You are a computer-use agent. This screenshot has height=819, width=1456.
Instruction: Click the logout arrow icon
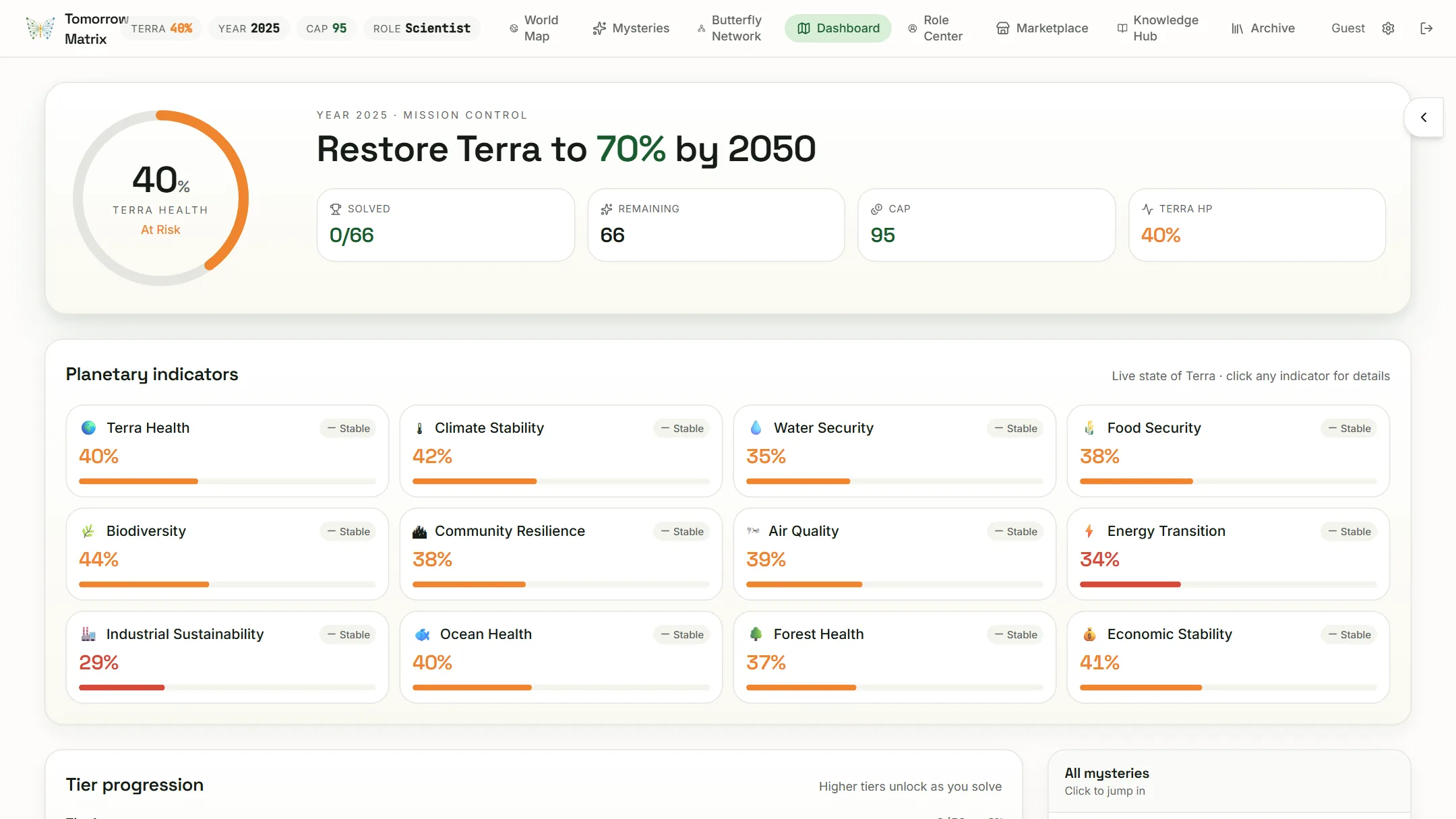[1426, 28]
